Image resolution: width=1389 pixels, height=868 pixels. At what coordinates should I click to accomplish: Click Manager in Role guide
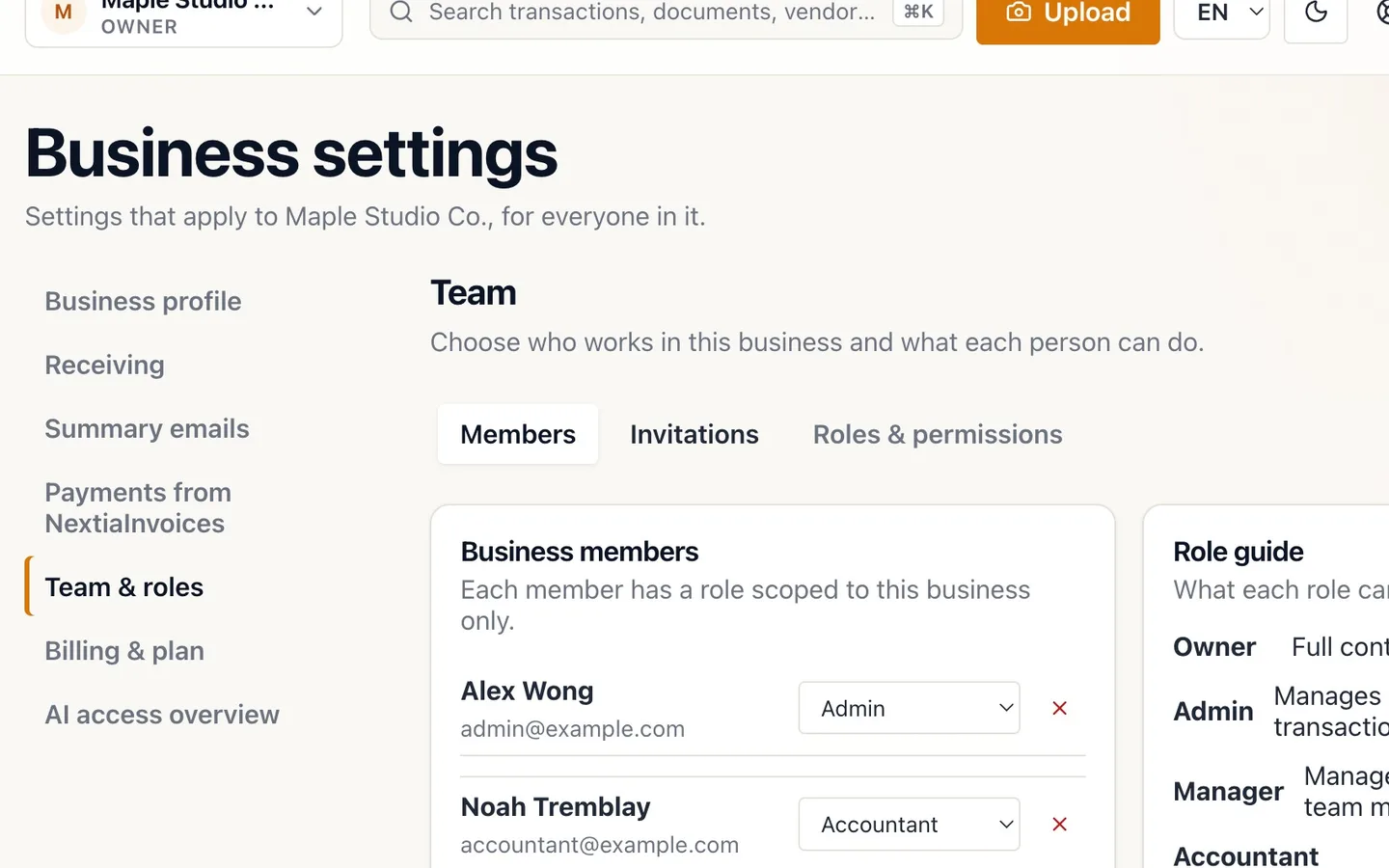pyautogui.click(x=1228, y=792)
